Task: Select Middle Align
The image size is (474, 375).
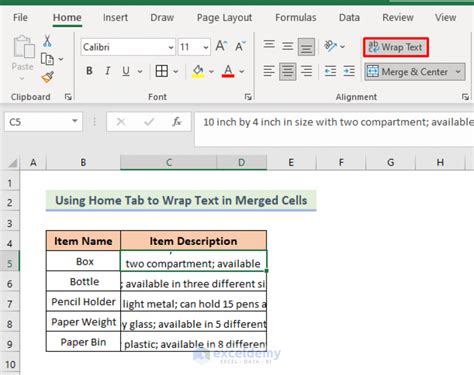Action: pyautogui.click(x=287, y=46)
